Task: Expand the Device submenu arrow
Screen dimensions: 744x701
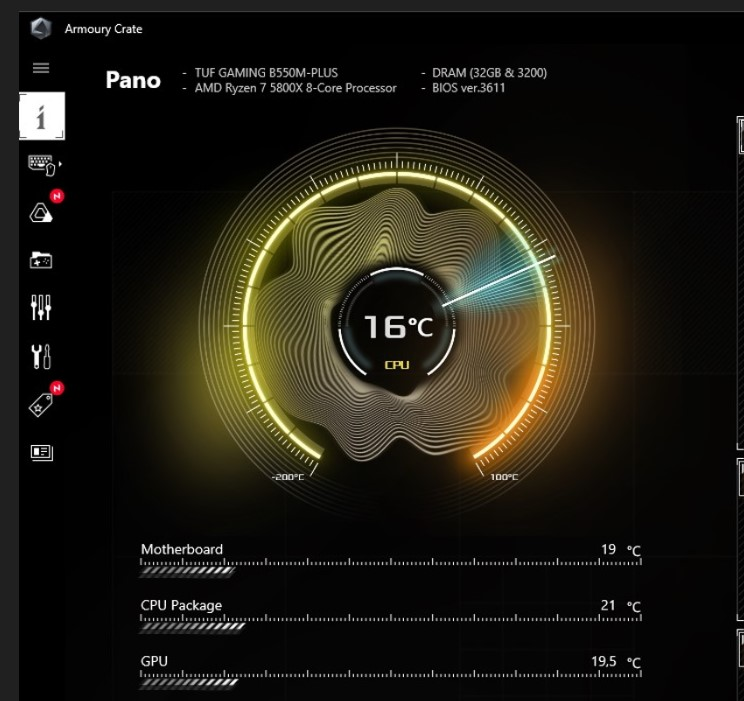Action: coord(60,164)
